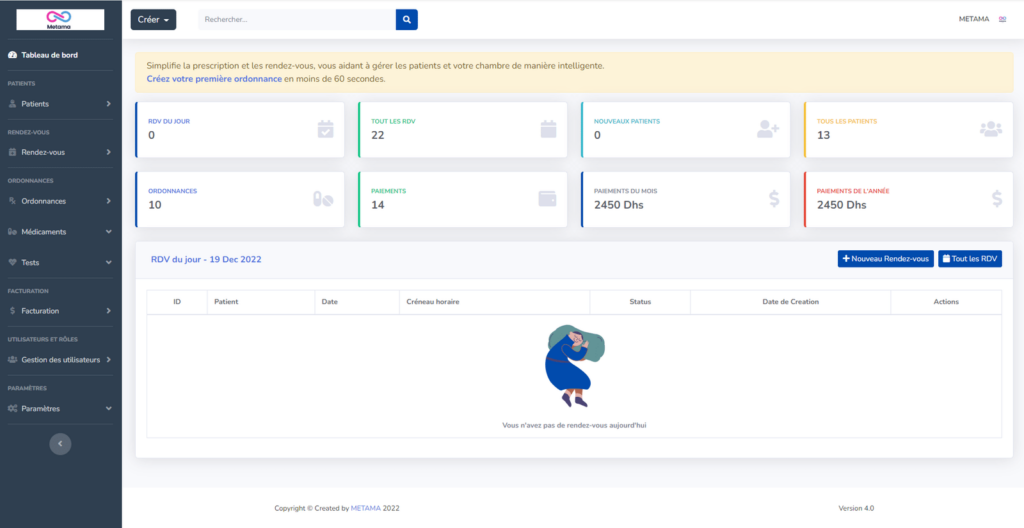Click the Rendez-vous calendar icon in sidebar

coord(12,152)
